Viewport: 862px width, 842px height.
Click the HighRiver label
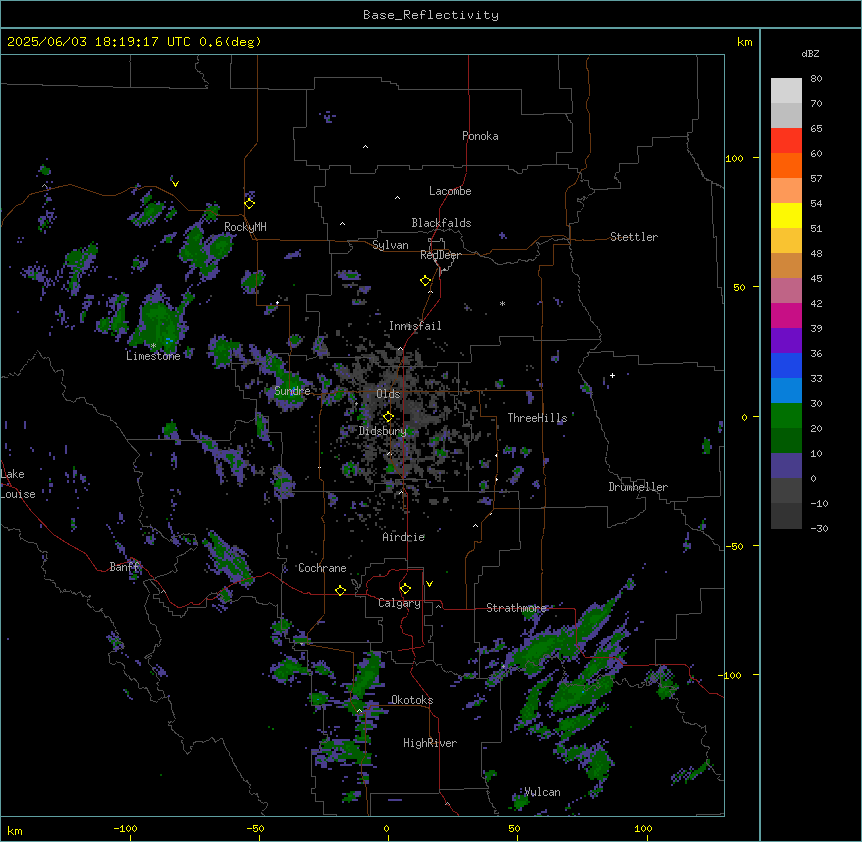430,743
